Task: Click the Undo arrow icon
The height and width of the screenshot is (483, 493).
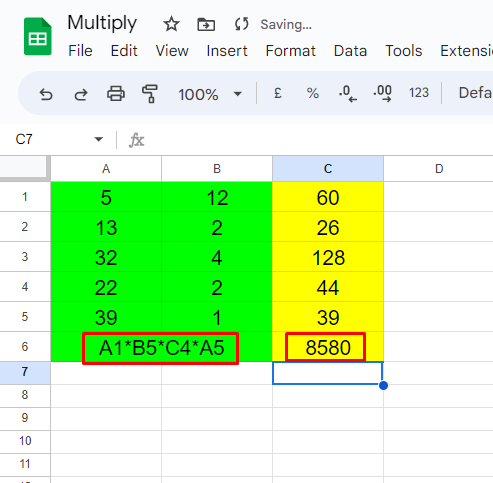Action: point(46,94)
